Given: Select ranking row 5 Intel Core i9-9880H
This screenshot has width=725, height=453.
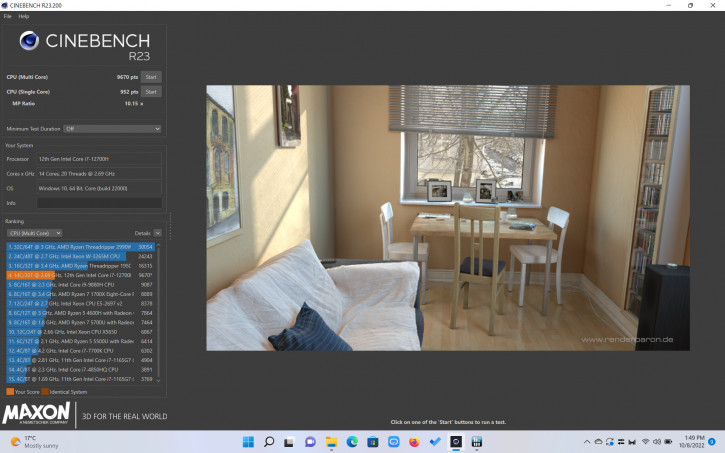Looking at the screenshot, I should point(80,285).
